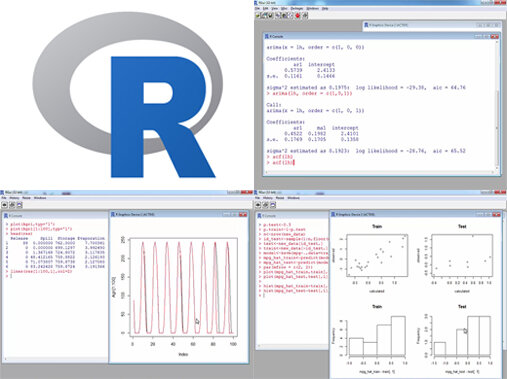This screenshot has height=379, width=507.
Task: Click the Copy icon in top-right RGui toolbar
Action: (278, 15)
